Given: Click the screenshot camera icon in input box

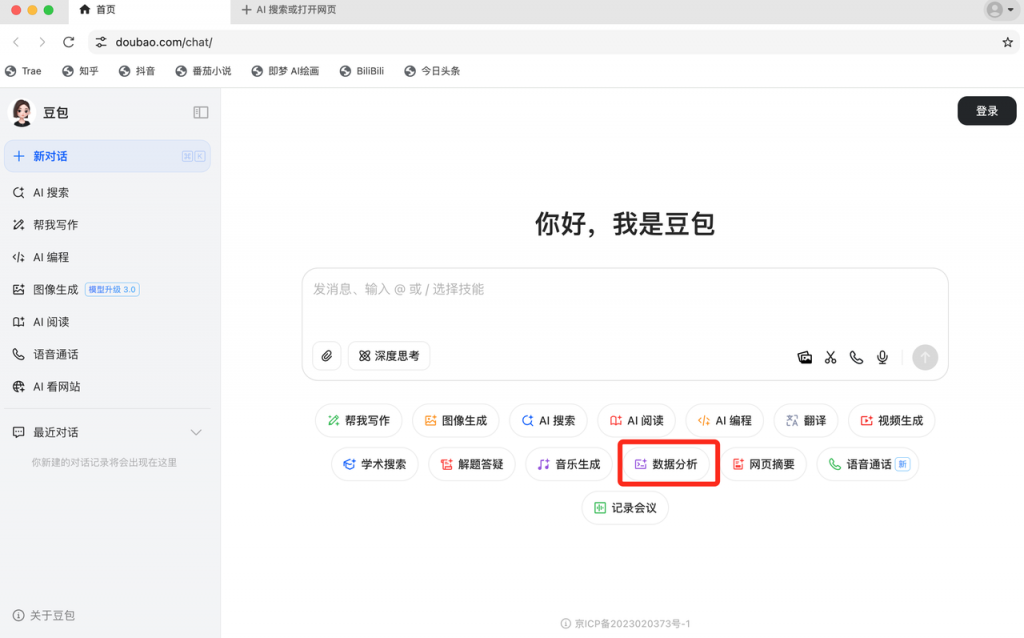Looking at the screenshot, I should 805,357.
